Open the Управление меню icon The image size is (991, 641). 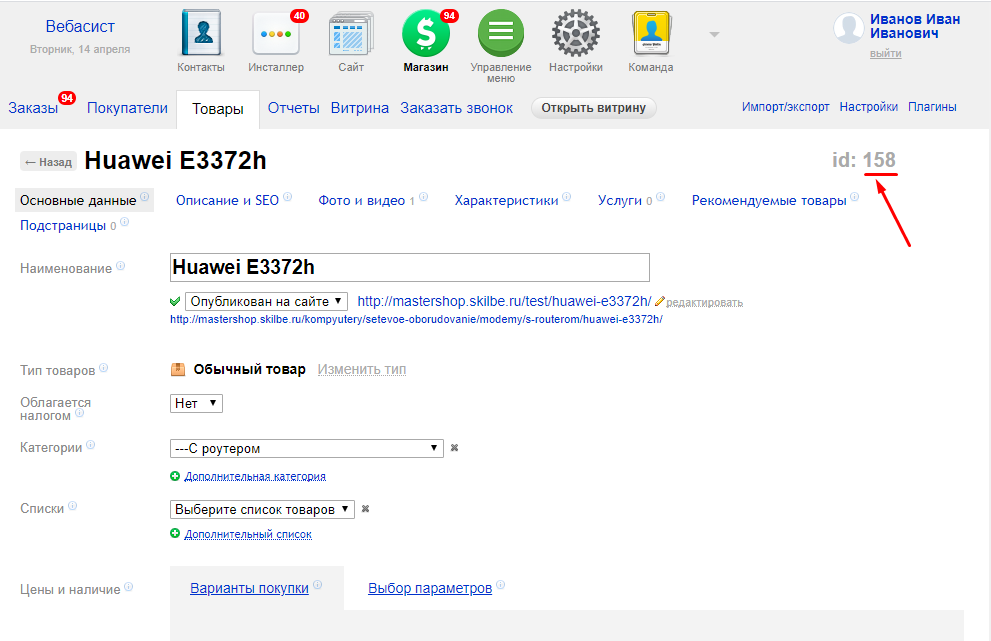click(x=501, y=34)
